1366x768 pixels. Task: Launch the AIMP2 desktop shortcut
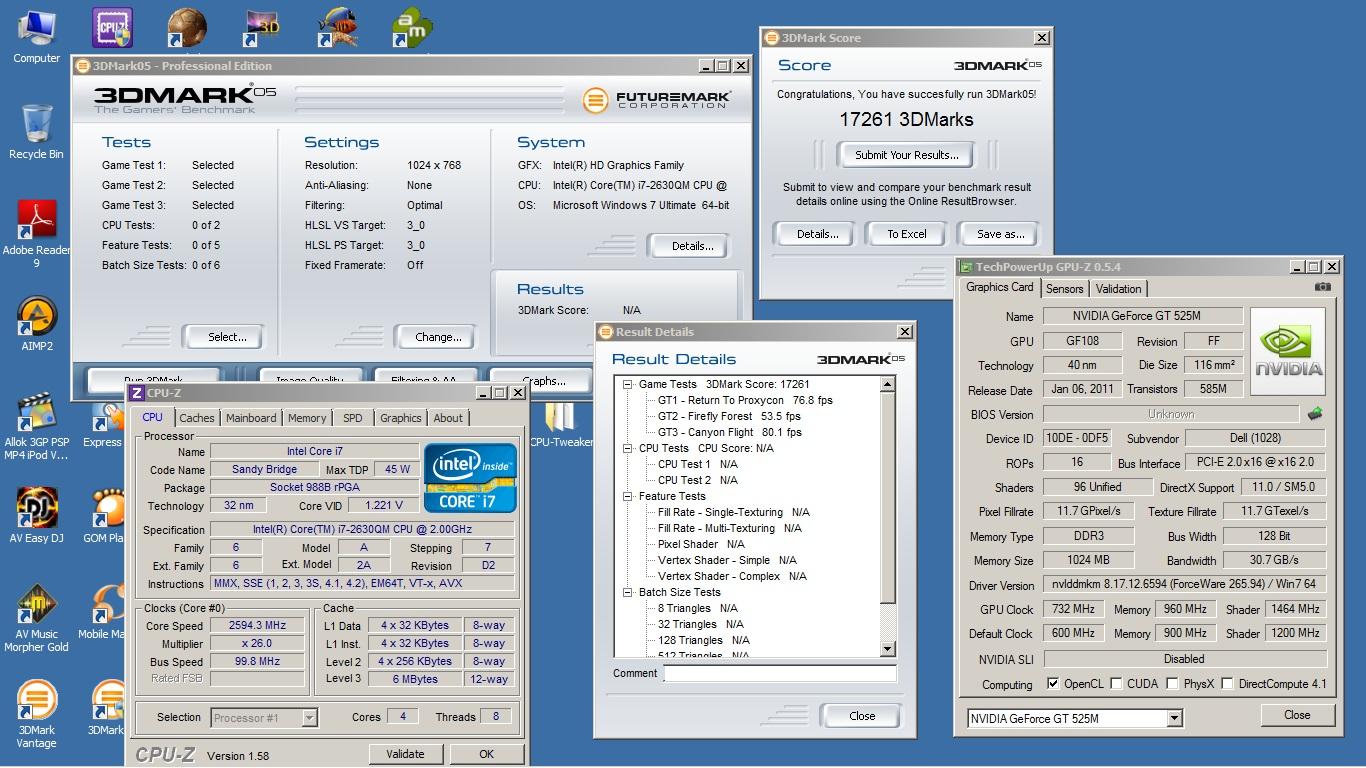click(x=36, y=324)
